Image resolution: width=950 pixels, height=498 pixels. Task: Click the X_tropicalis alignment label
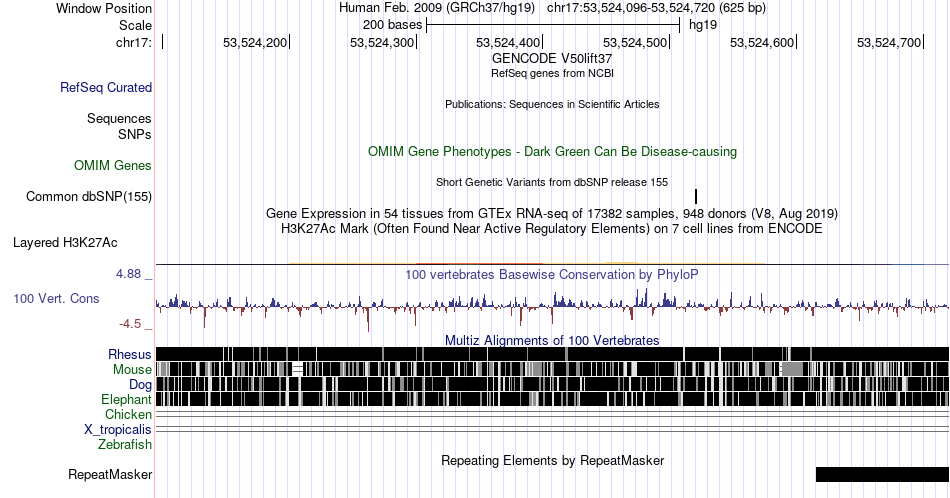pos(118,430)
